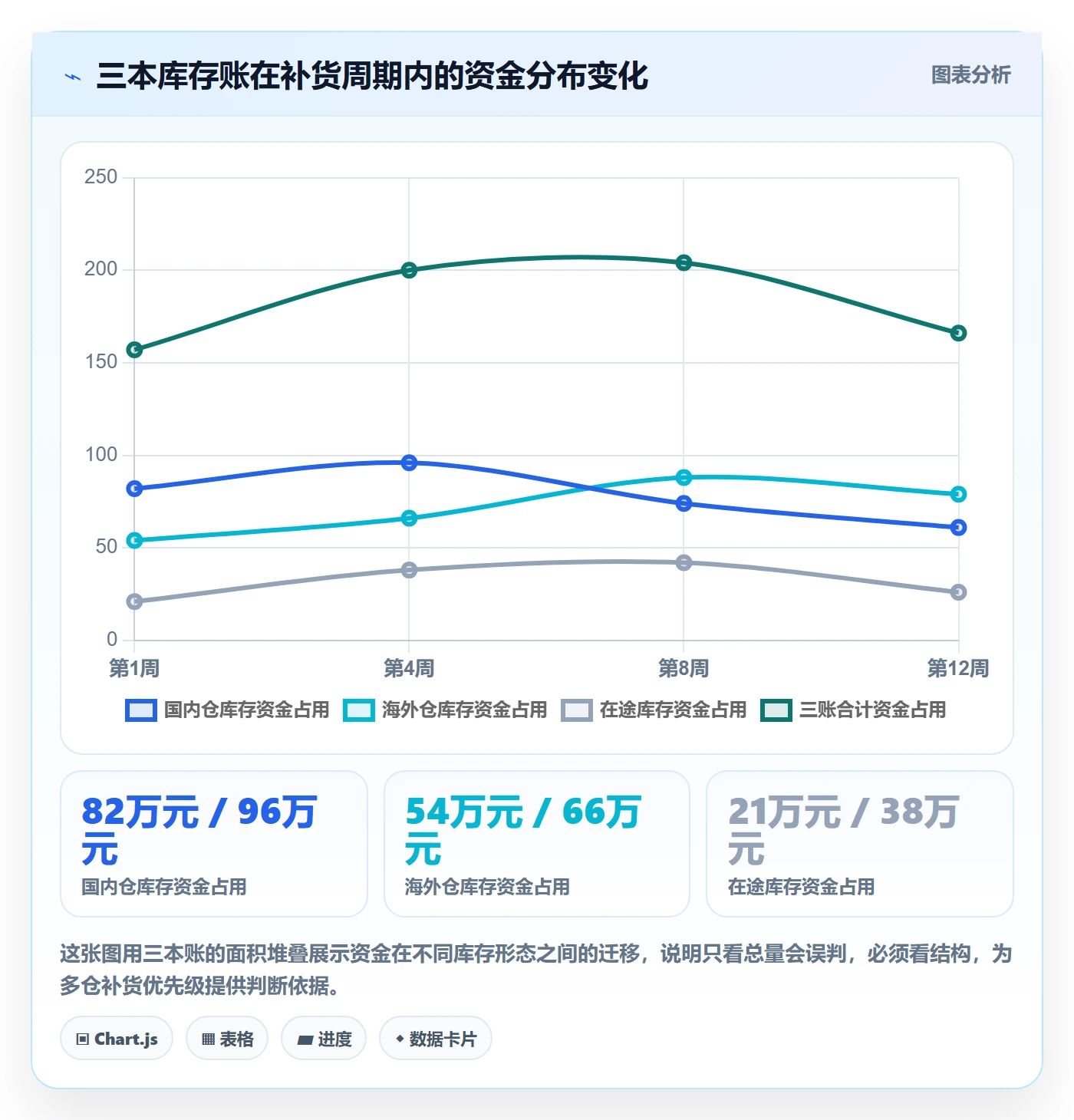Viewport: 1074px width, 1120px height.
Task: Toggle the 三账合计资金占用 legend swatch
Action: (776, 710)
